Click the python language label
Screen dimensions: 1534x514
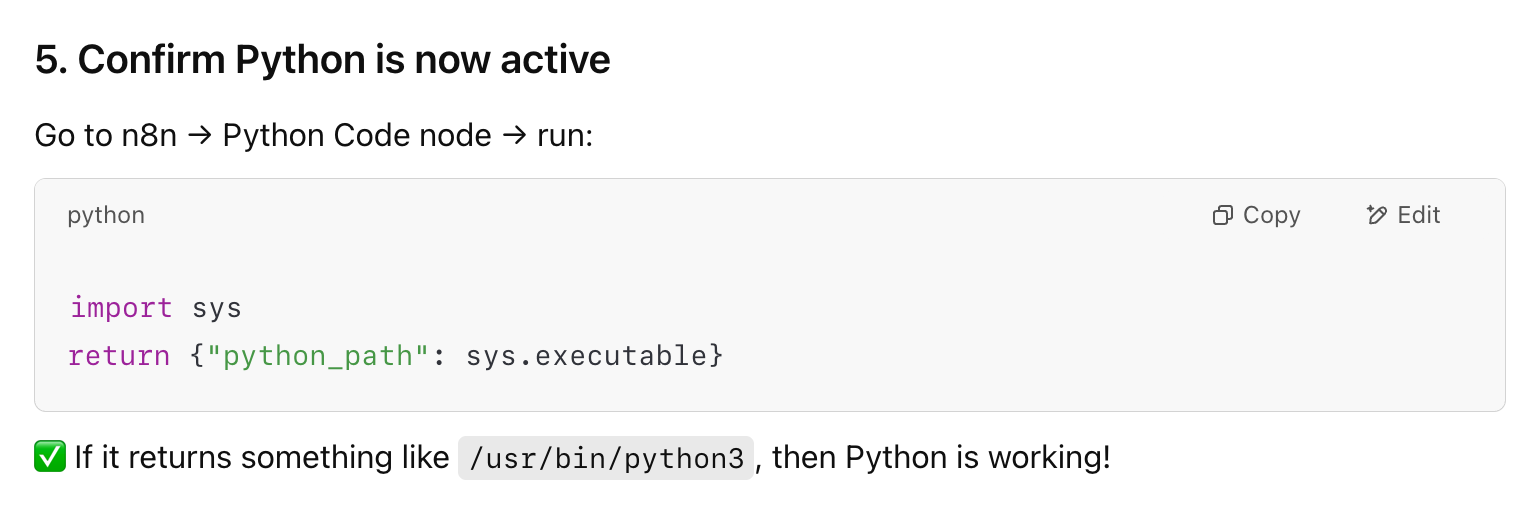pos(106,215)
